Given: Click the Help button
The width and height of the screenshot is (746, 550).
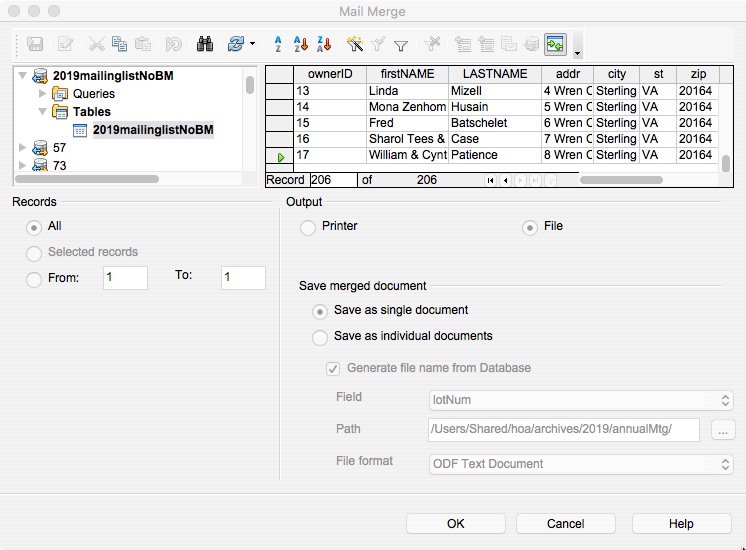Looking at the screenshot, I should 680,523.
